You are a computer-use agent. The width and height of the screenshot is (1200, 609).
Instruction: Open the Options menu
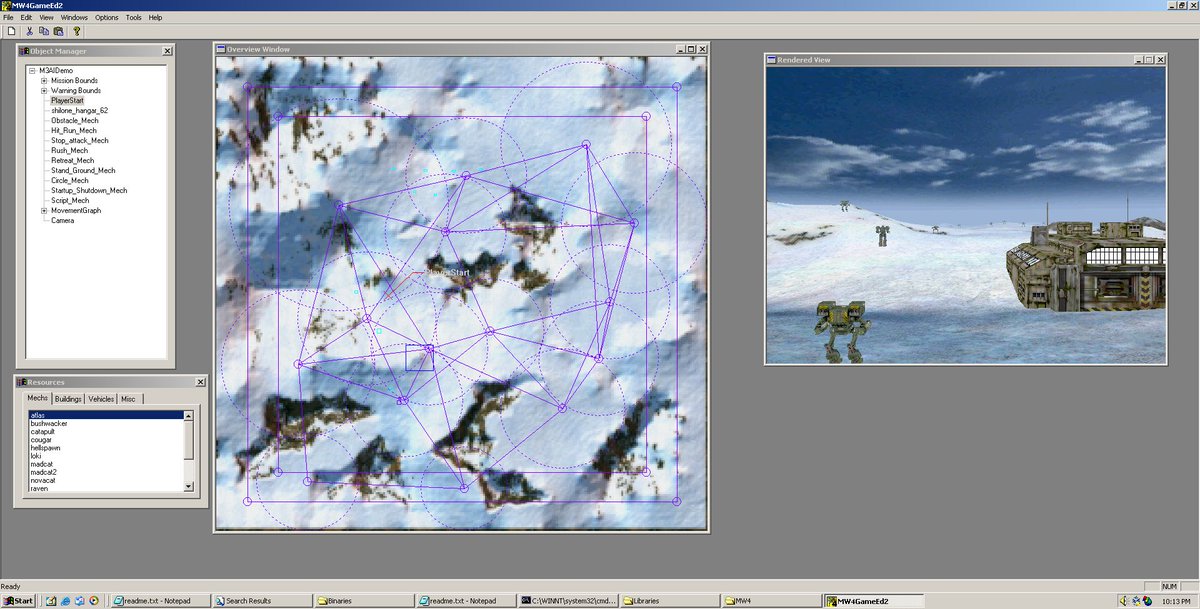106,17
